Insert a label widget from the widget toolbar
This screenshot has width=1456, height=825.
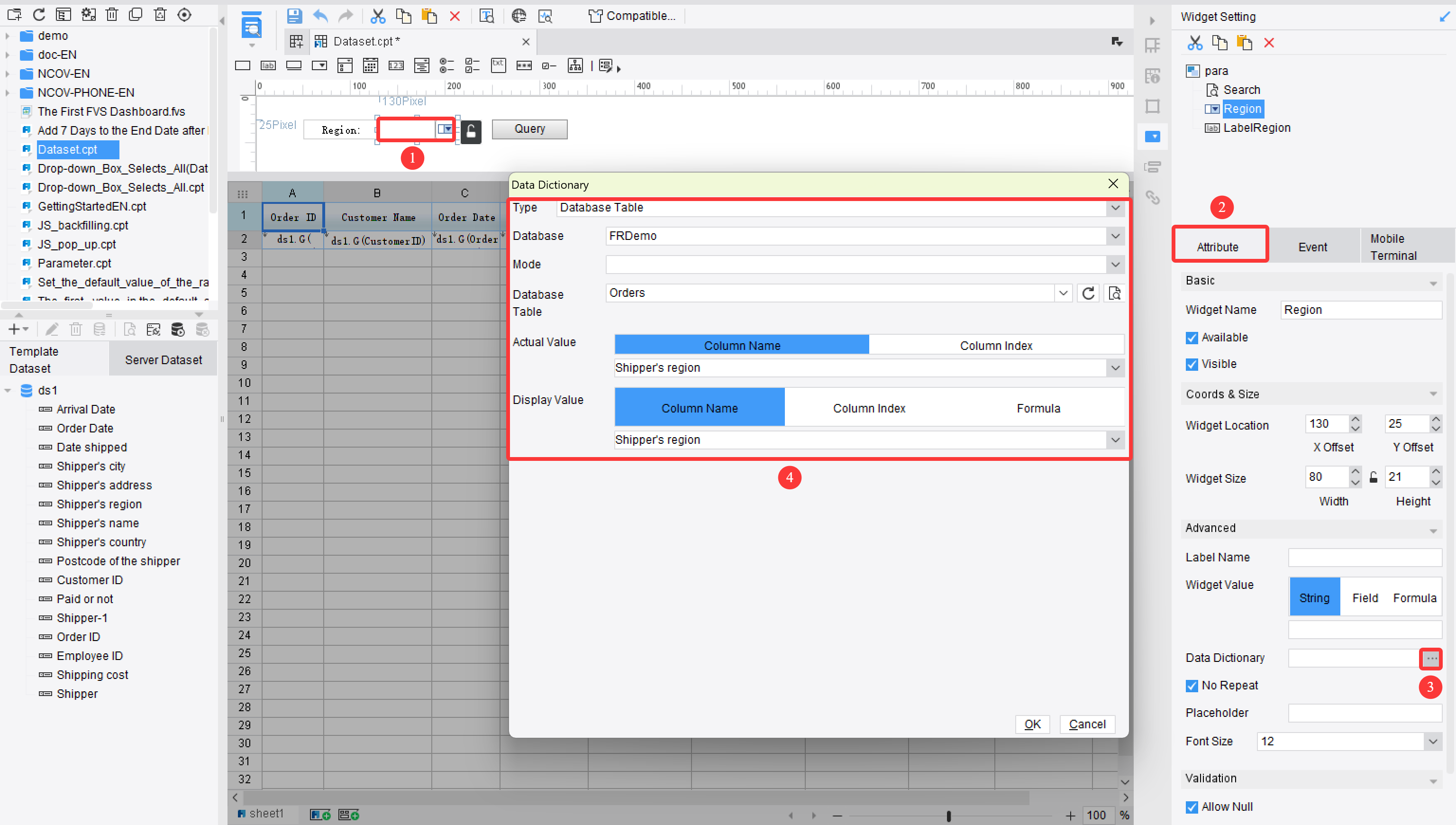[268, 66]
